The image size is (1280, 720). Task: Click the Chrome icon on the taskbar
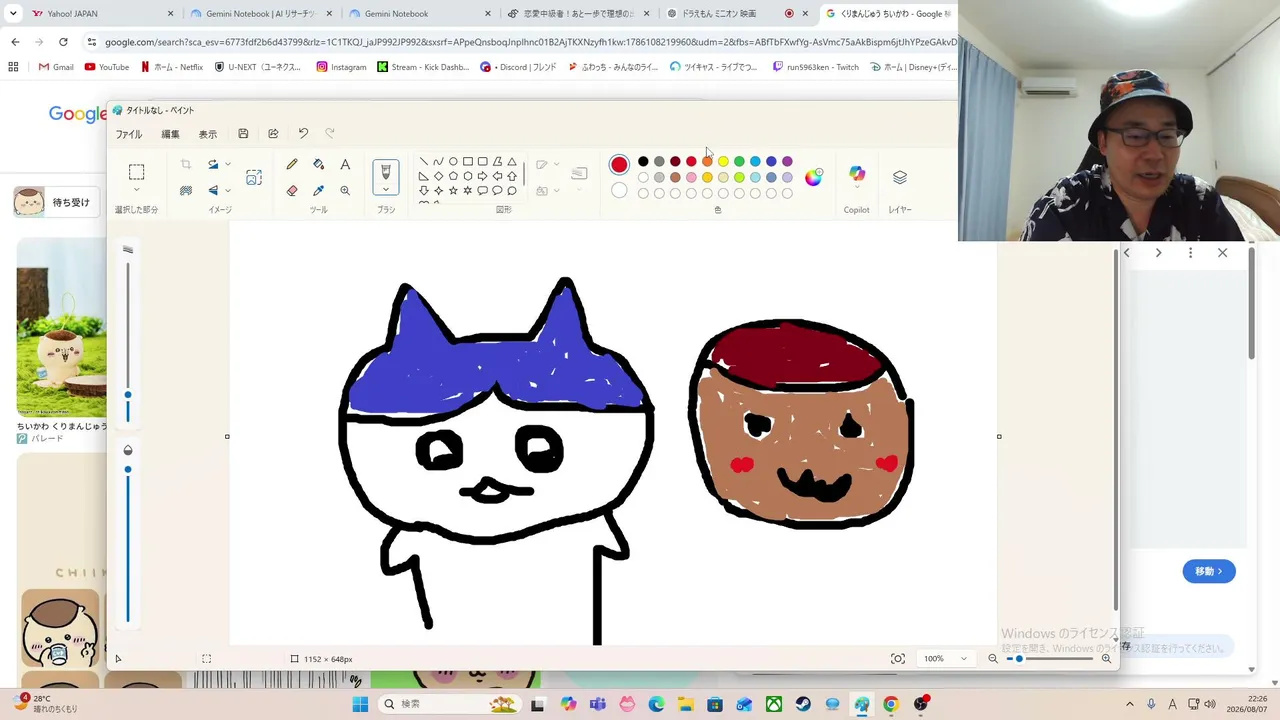click(891, 704)
